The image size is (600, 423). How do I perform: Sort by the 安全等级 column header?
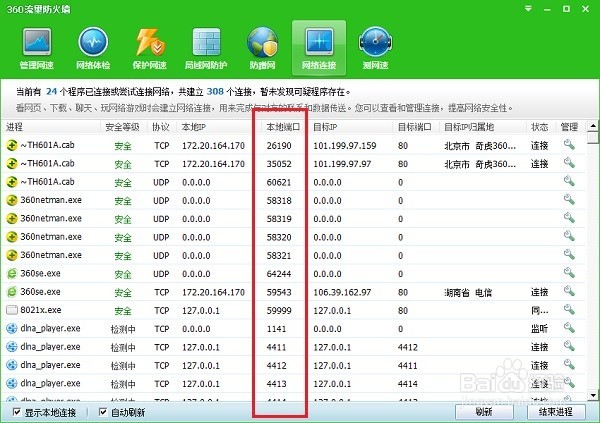pyautogui.click(x=123, y=127)
